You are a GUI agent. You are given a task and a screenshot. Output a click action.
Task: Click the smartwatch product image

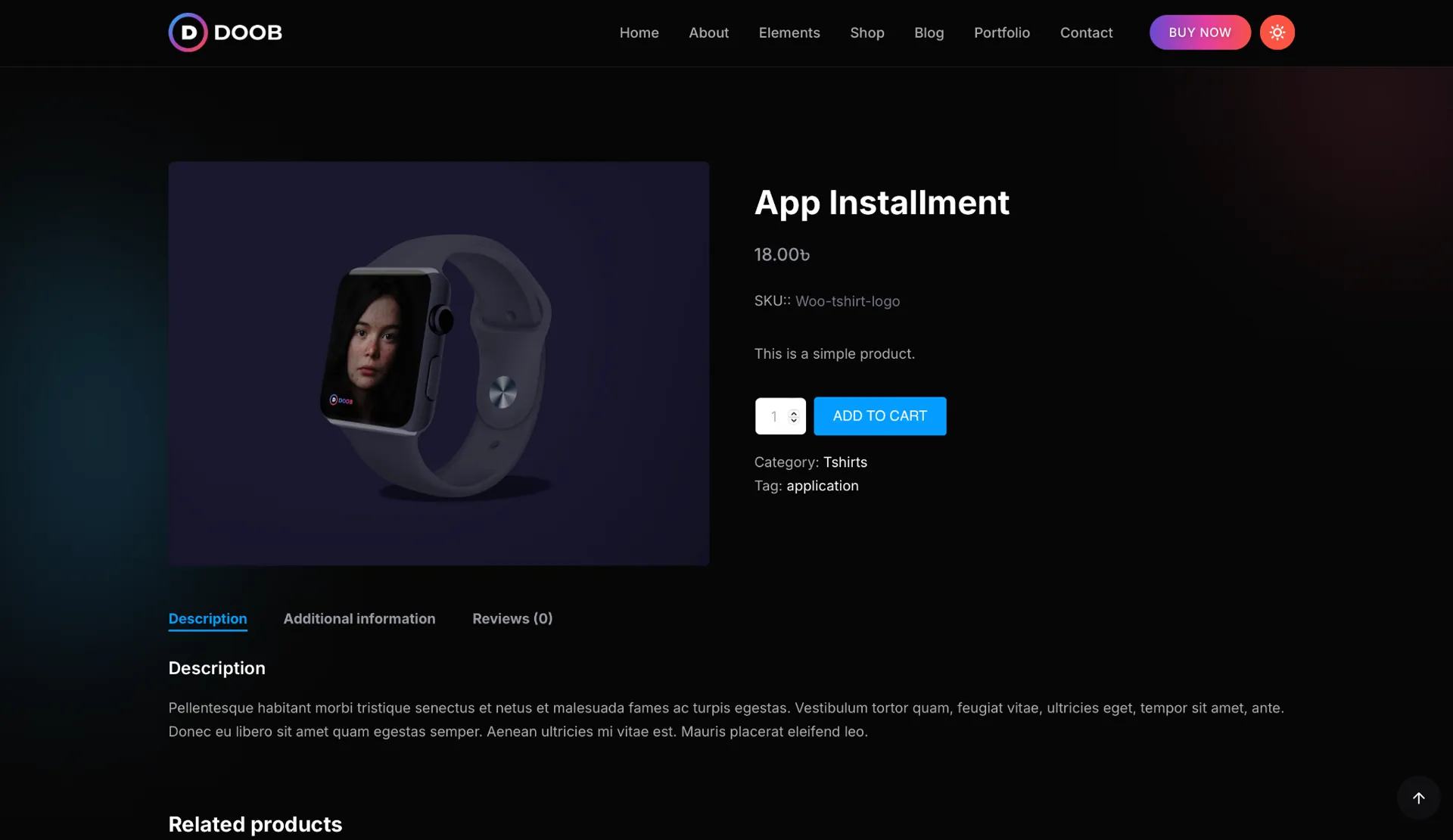click(x=438, y=363)
